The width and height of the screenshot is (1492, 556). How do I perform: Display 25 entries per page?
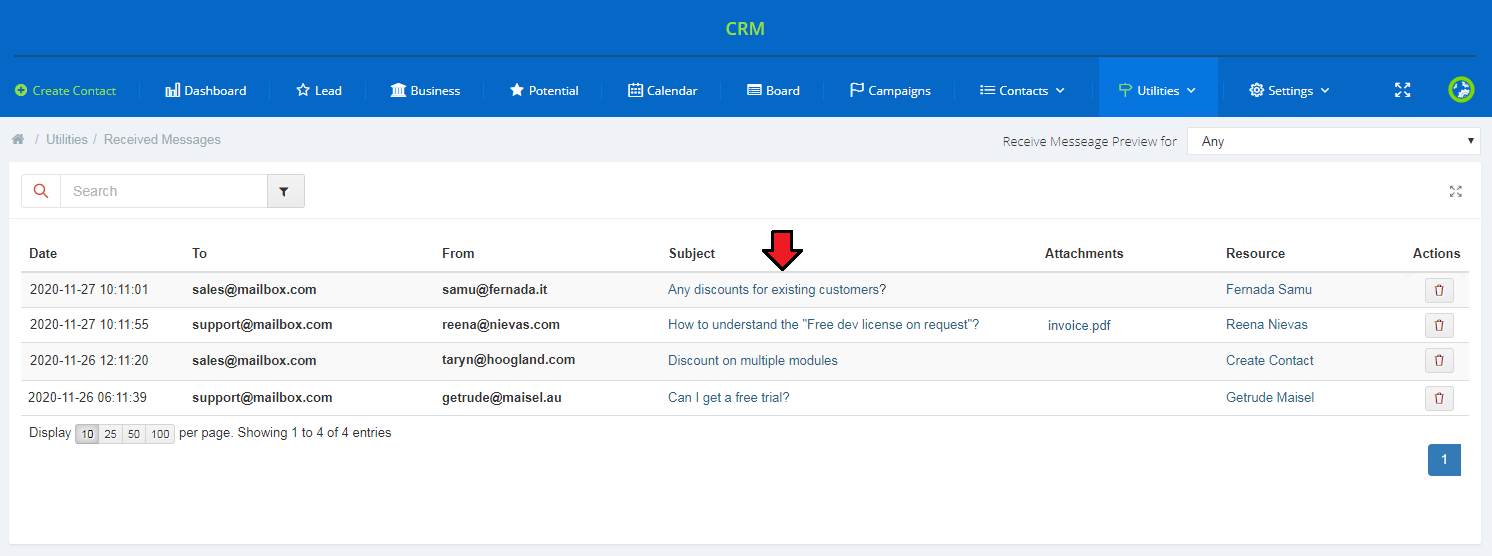click(110, 434)
